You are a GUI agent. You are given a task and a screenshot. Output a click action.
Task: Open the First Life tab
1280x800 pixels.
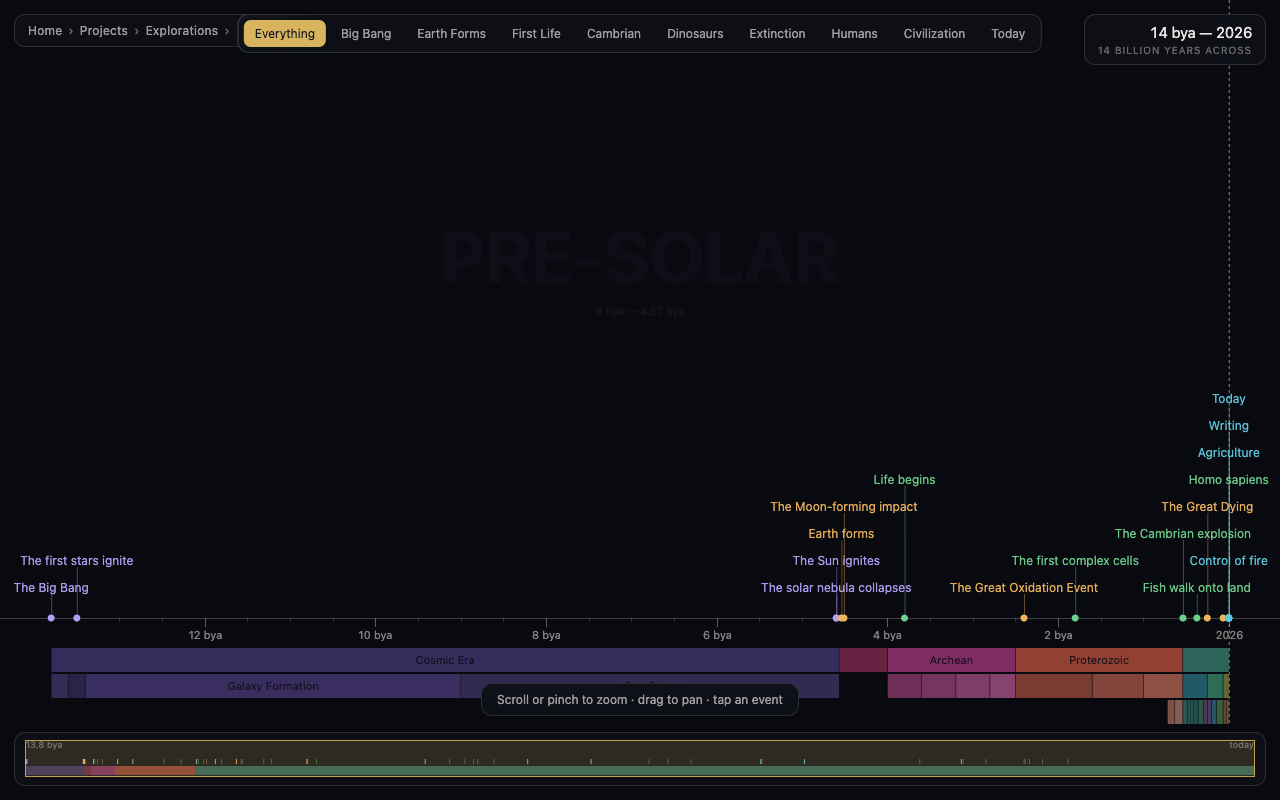tap(536, 33)
